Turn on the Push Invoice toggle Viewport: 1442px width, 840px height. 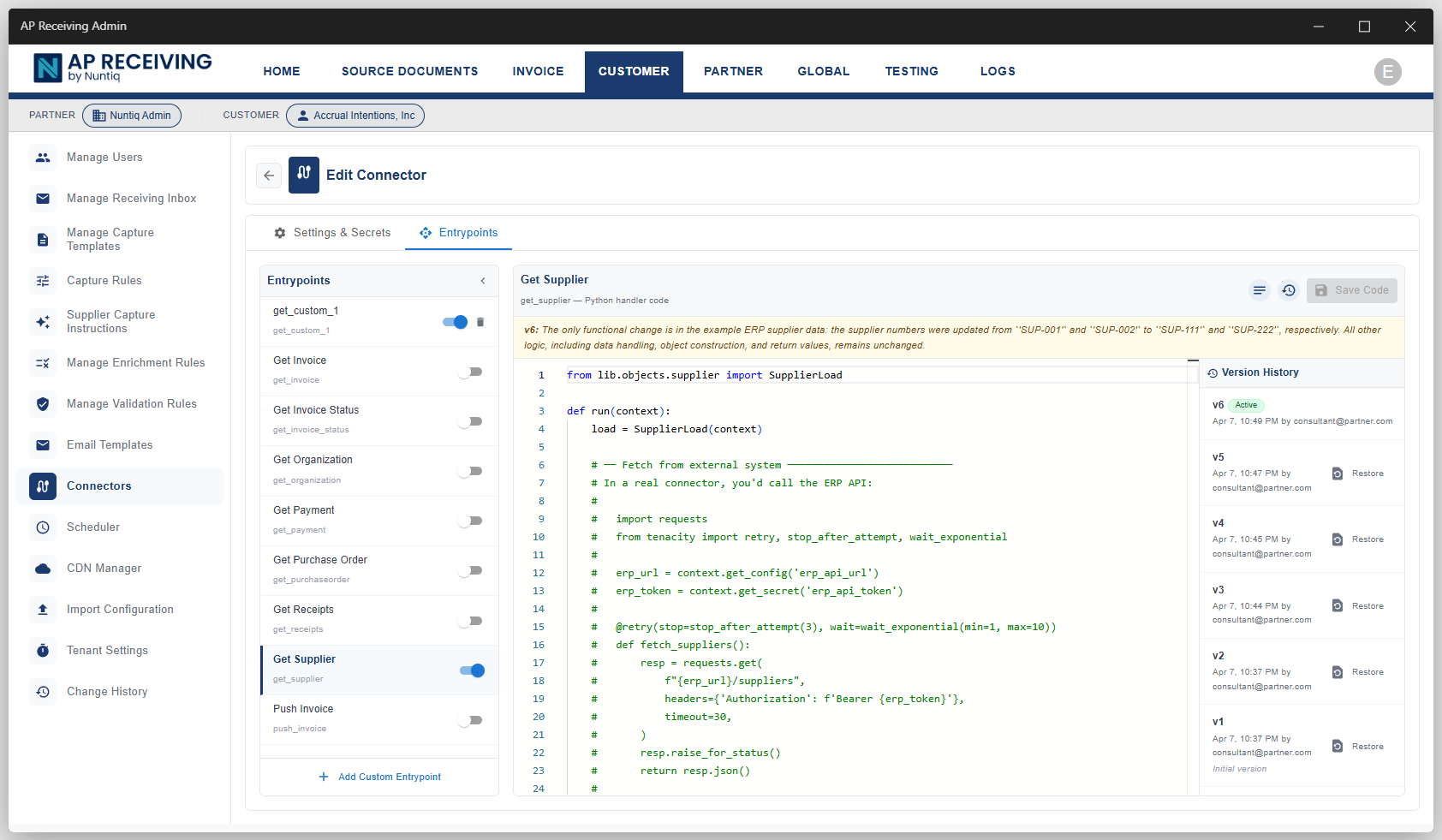click(x=470, y=720)
